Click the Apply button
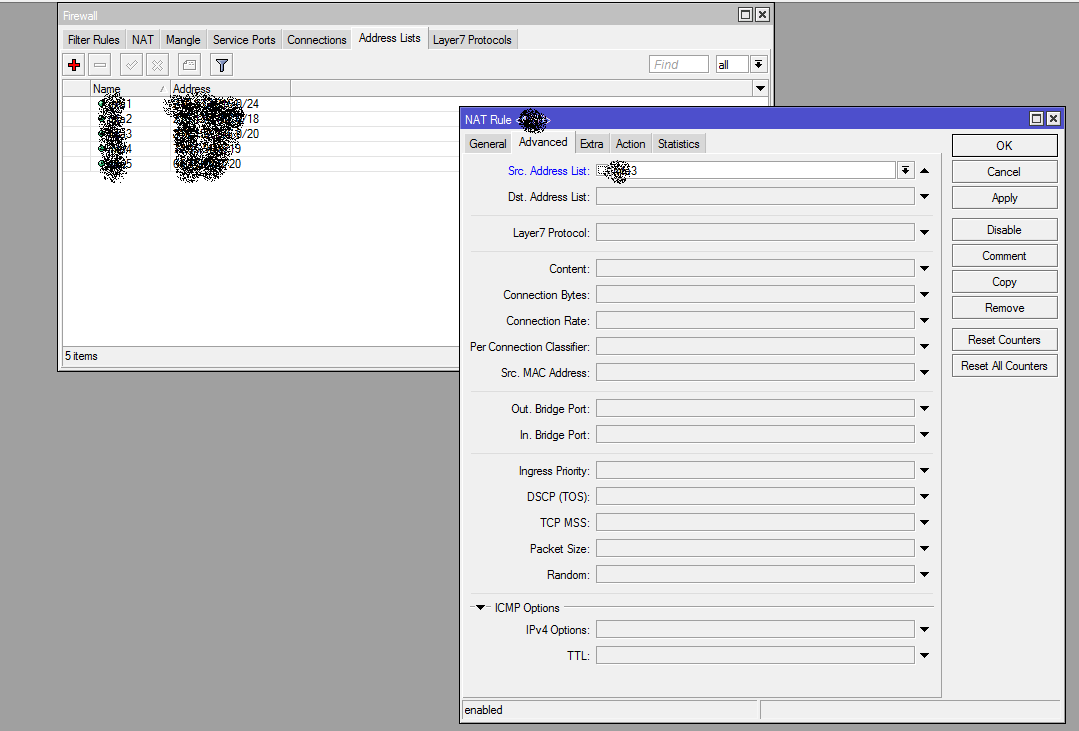 click(1004, 198)
